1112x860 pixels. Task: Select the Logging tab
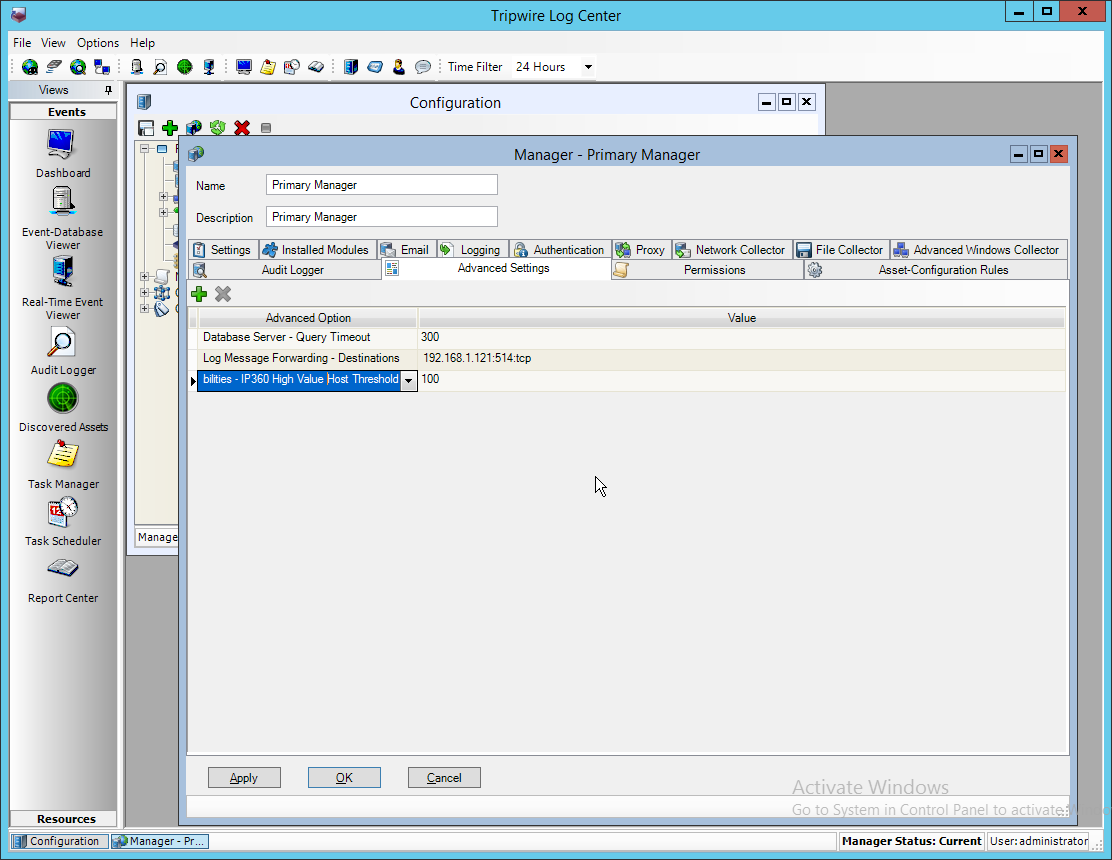point(472,250)
